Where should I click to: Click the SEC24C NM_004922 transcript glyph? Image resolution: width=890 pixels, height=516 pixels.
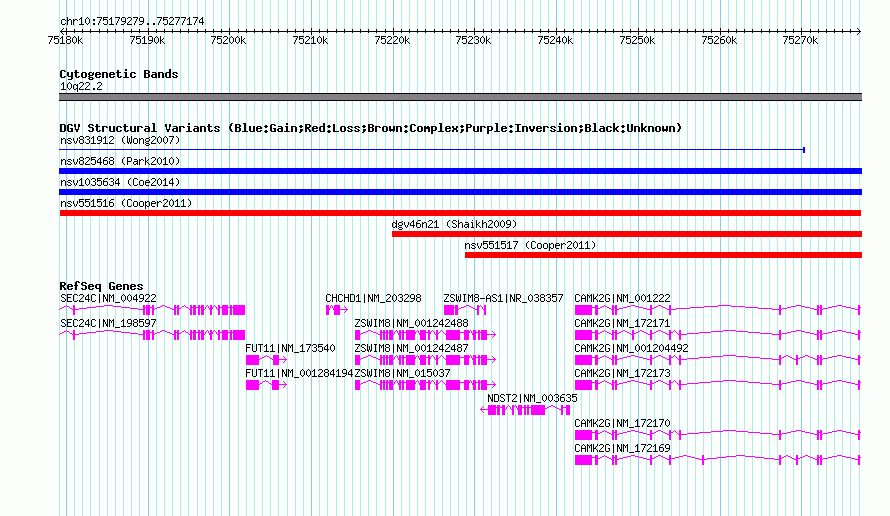pos(152,310)
